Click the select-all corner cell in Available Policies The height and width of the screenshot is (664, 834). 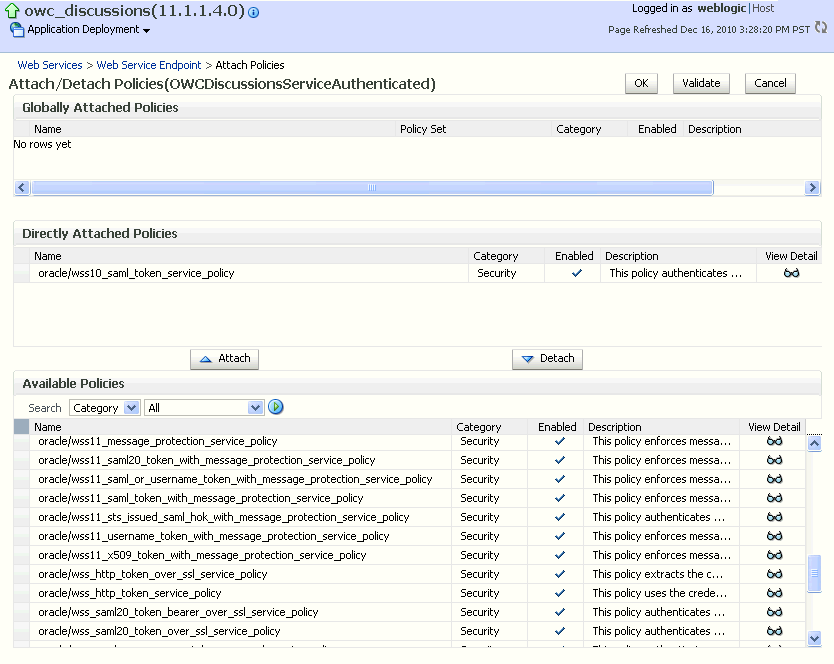pos(21,426)
